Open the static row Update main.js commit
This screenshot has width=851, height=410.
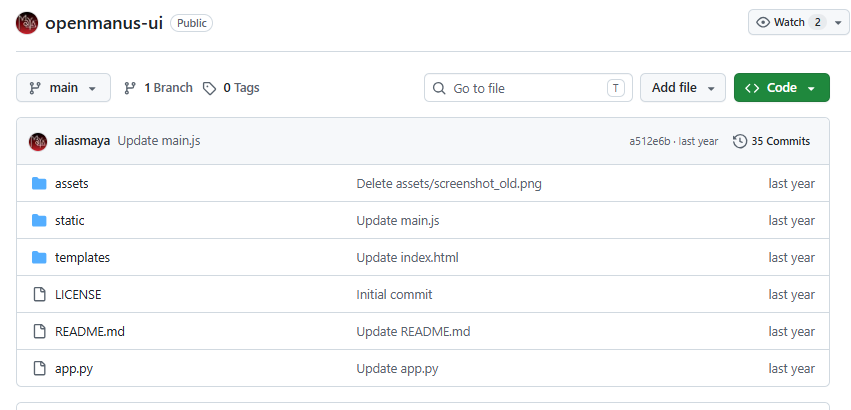coord(398,220)
